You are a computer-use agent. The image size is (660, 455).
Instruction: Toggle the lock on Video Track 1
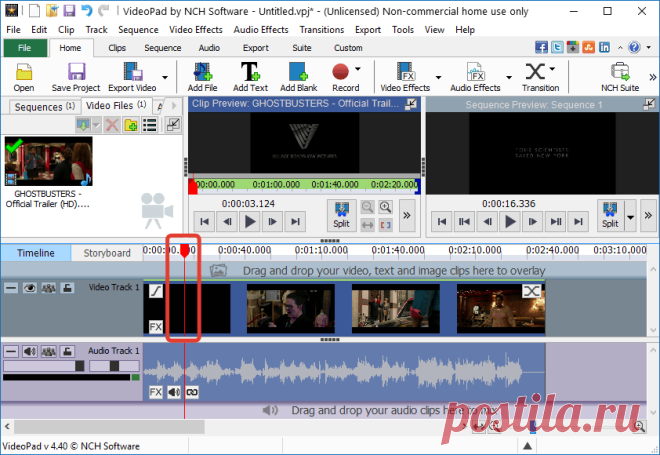(67, 288)
